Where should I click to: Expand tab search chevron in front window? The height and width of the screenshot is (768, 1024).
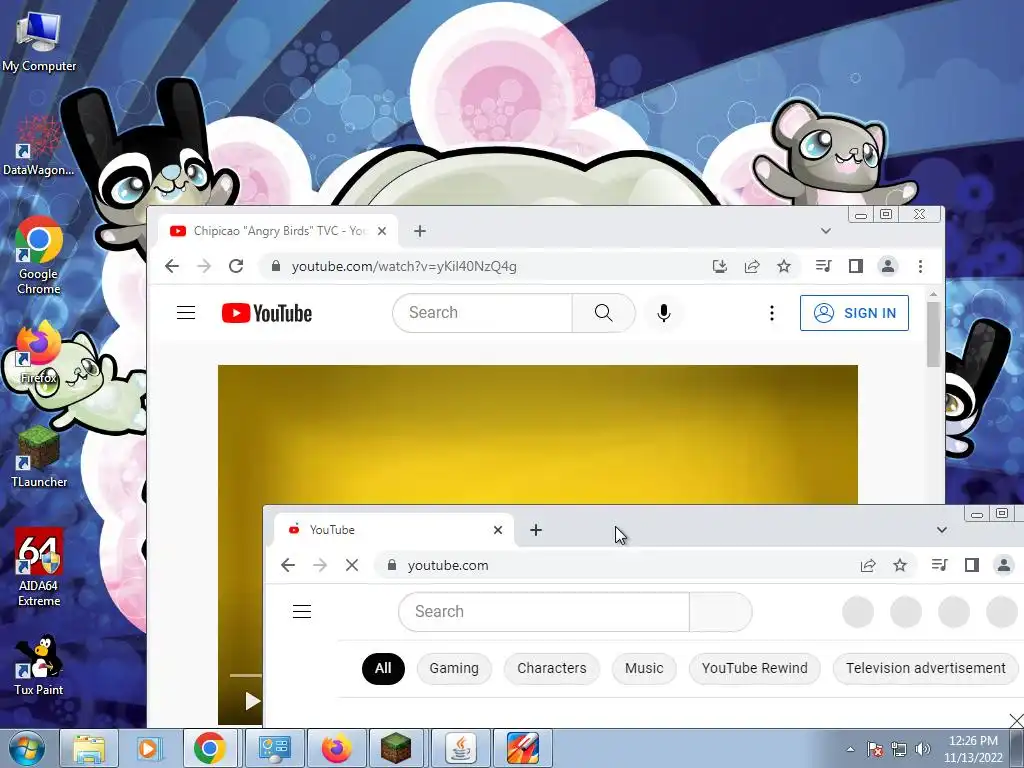pos(941,530)
